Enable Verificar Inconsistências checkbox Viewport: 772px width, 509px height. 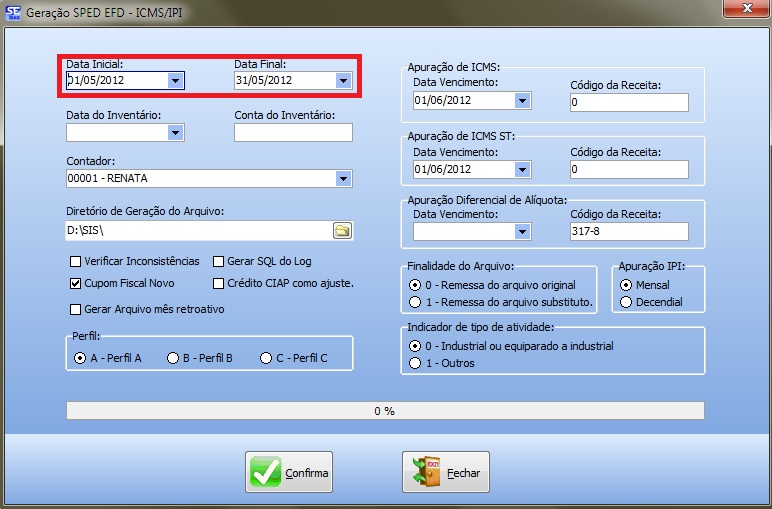(x=75, y=262)
